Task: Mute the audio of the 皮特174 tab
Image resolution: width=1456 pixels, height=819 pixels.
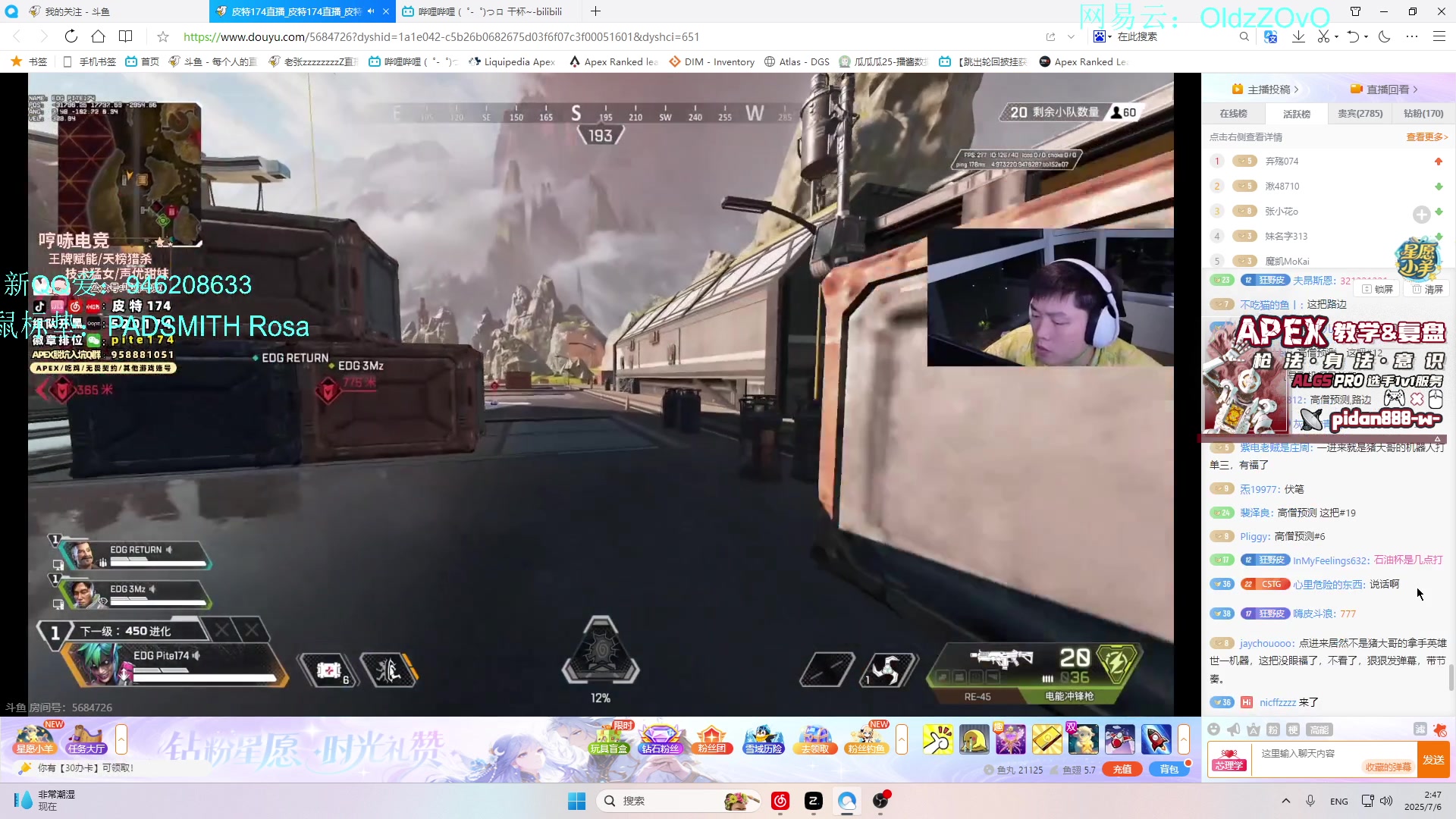Action: pyautogui.click(x=371, y=11)
